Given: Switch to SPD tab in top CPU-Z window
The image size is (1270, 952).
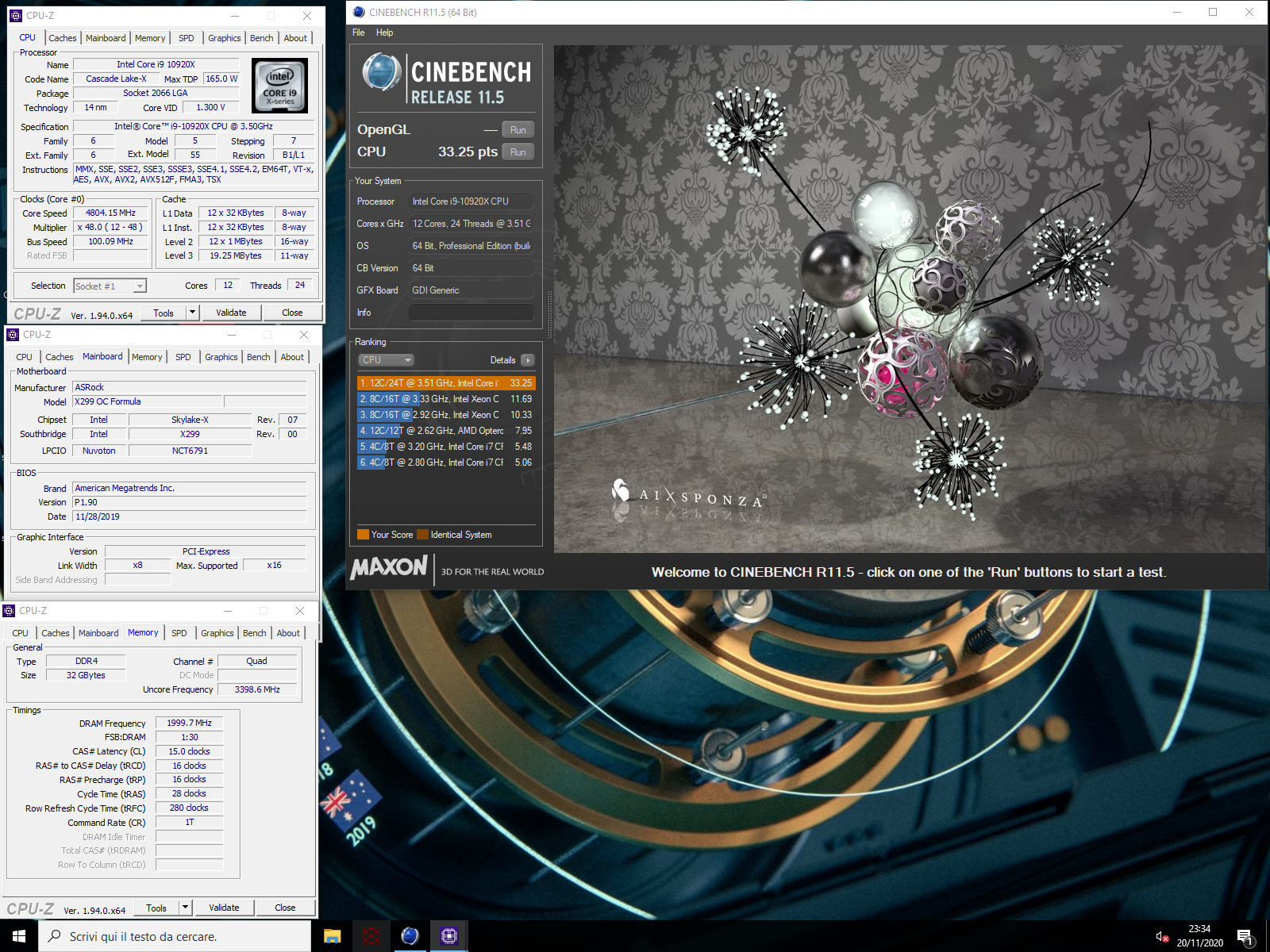Looking at the screenshot, I should [x=187, y=38].
